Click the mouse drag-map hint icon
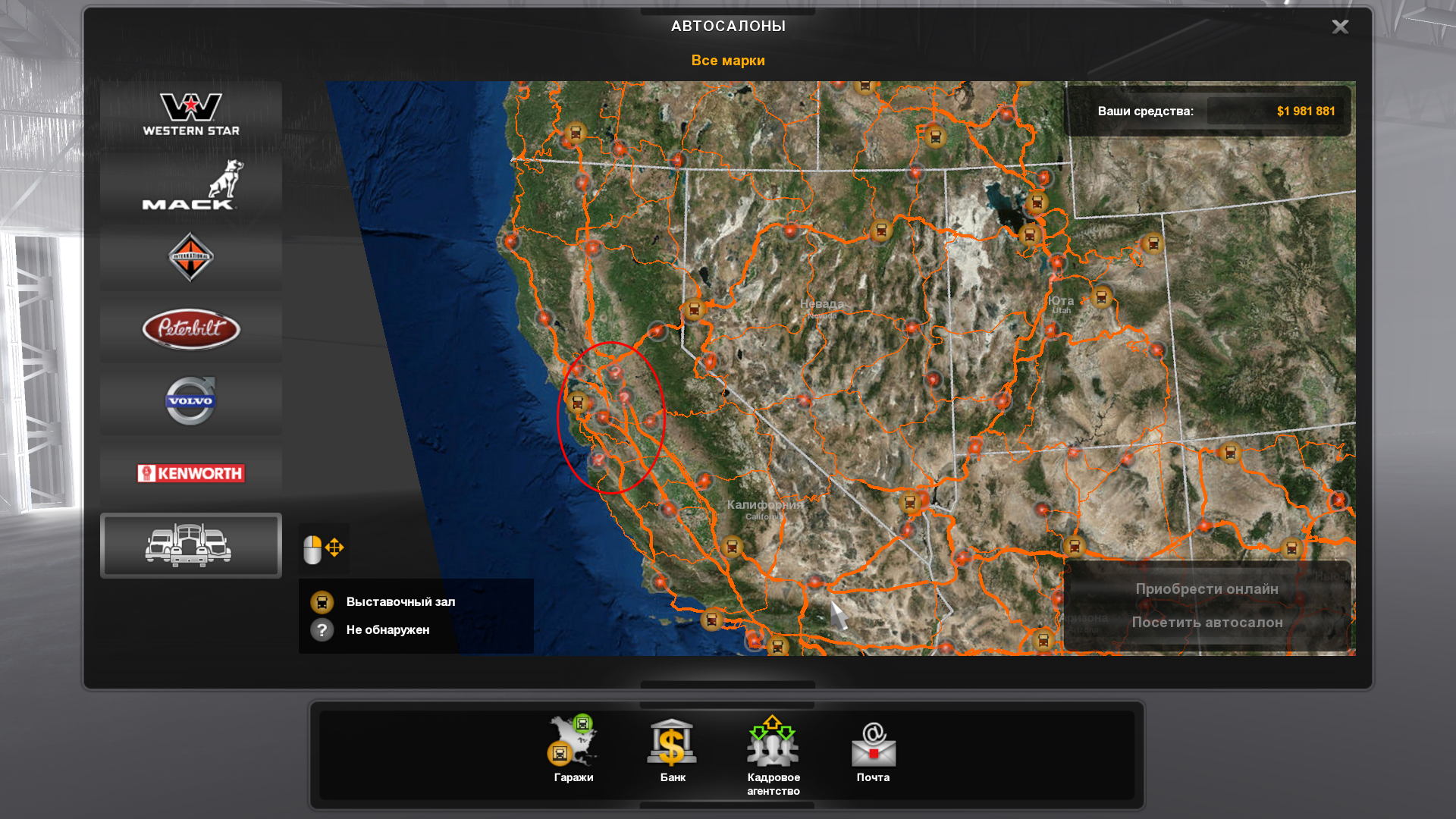Viewport: 1456px width, 819px height. point(324,548)
